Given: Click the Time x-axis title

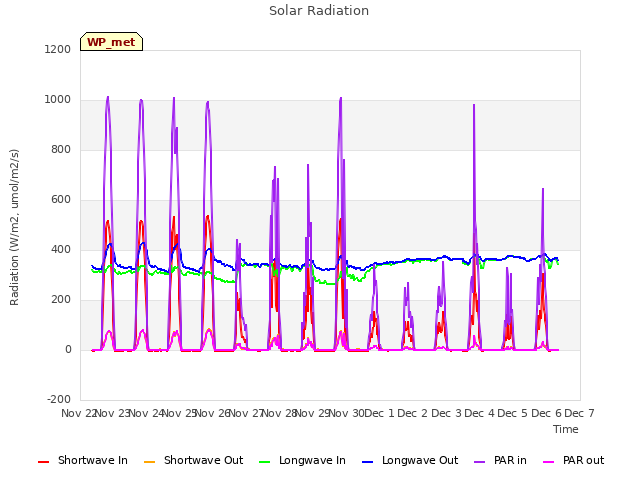Looking at the screenshot, I should (566, 429).
